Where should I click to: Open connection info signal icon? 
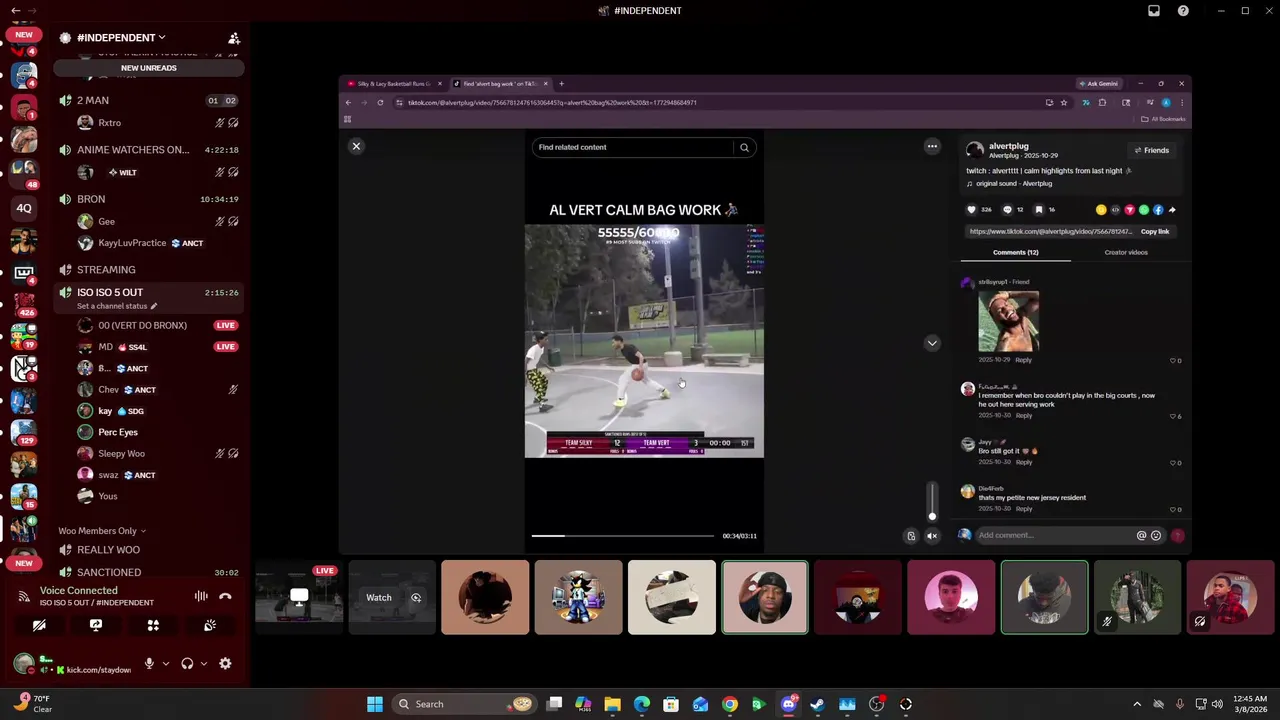(24, 596)
